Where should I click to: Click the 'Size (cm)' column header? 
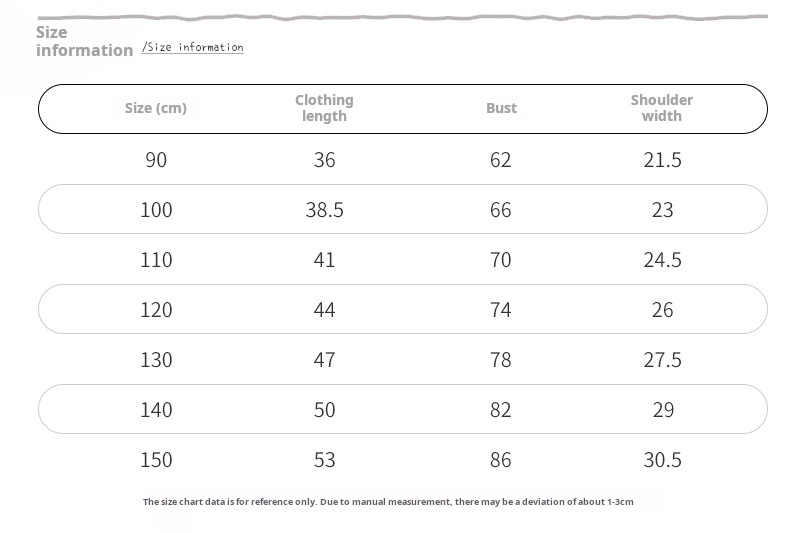click(156, 108)
